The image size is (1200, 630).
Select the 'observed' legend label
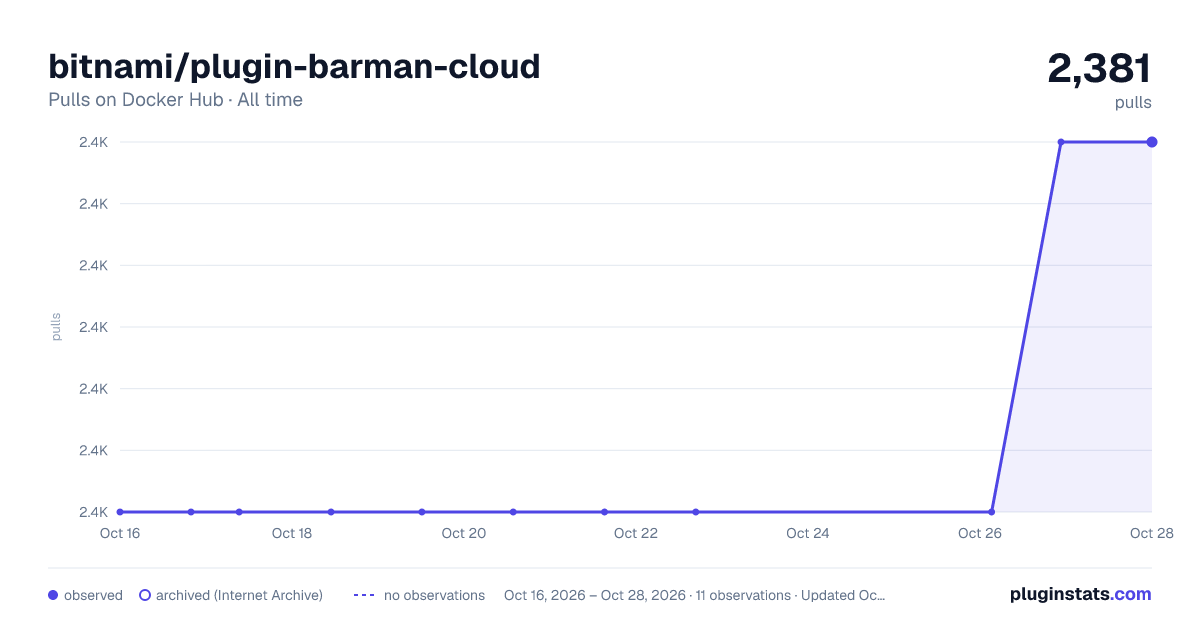[x=93, y=595]
